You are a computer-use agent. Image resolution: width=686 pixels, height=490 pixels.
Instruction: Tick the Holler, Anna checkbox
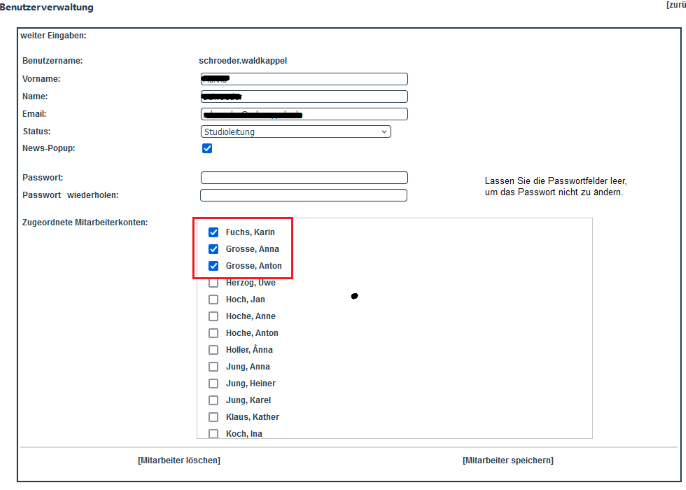pyautogui.click(x=213, y=350)
